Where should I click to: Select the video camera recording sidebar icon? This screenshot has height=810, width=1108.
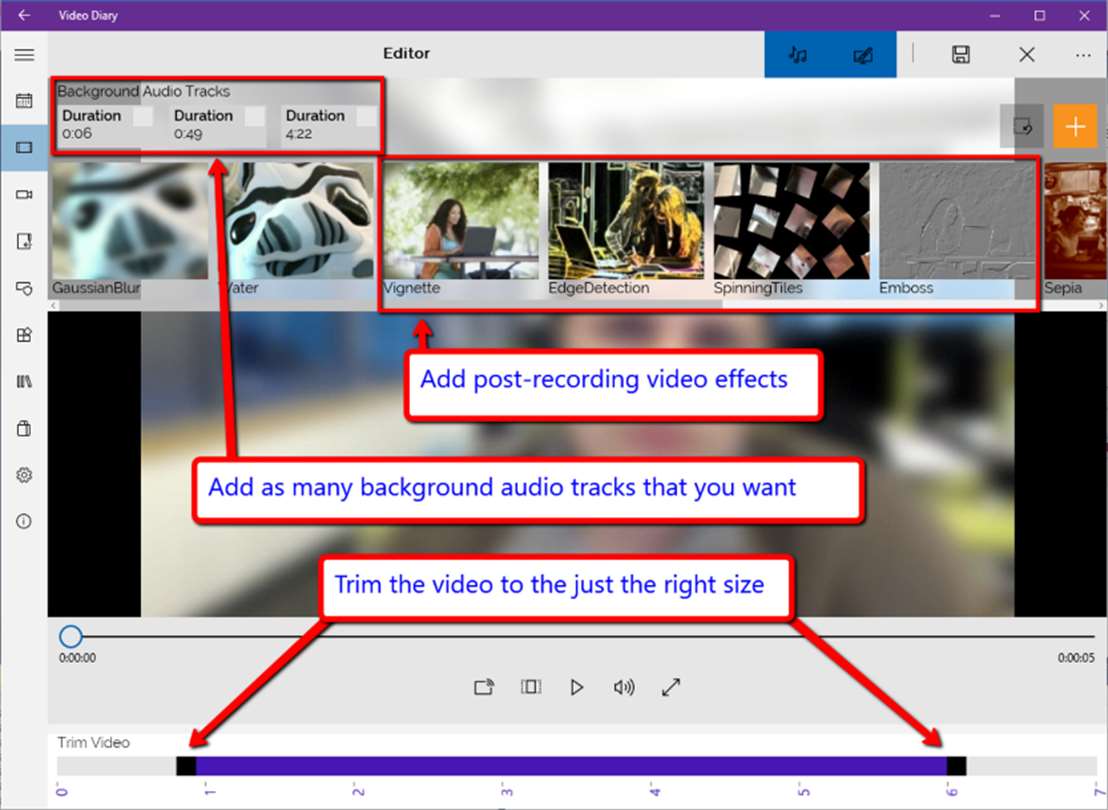pos(24,194)
